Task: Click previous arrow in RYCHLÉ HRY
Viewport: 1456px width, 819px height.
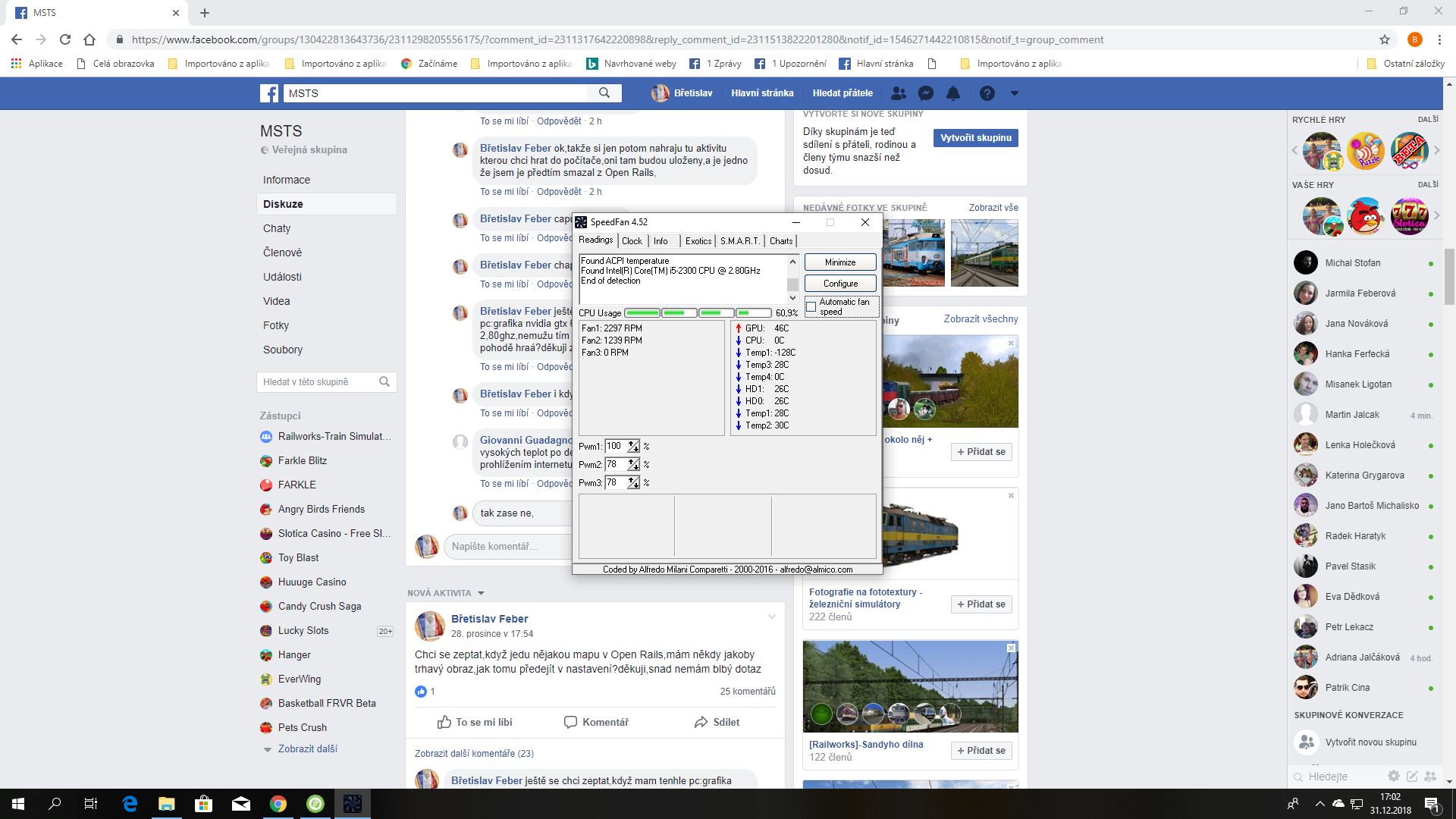Action: [1294, 150]
